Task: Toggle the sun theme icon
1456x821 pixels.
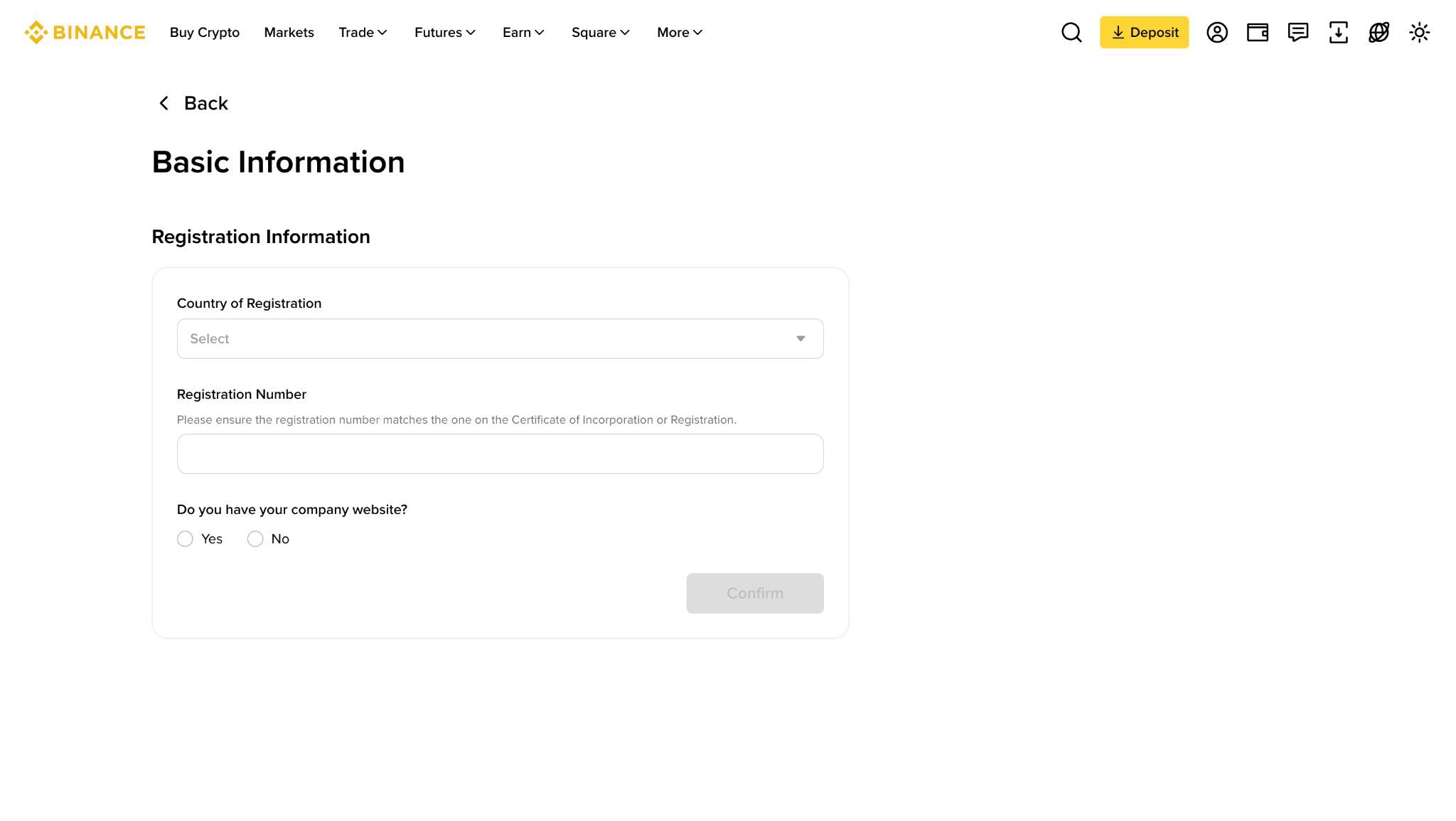Action: [1420, 33]
